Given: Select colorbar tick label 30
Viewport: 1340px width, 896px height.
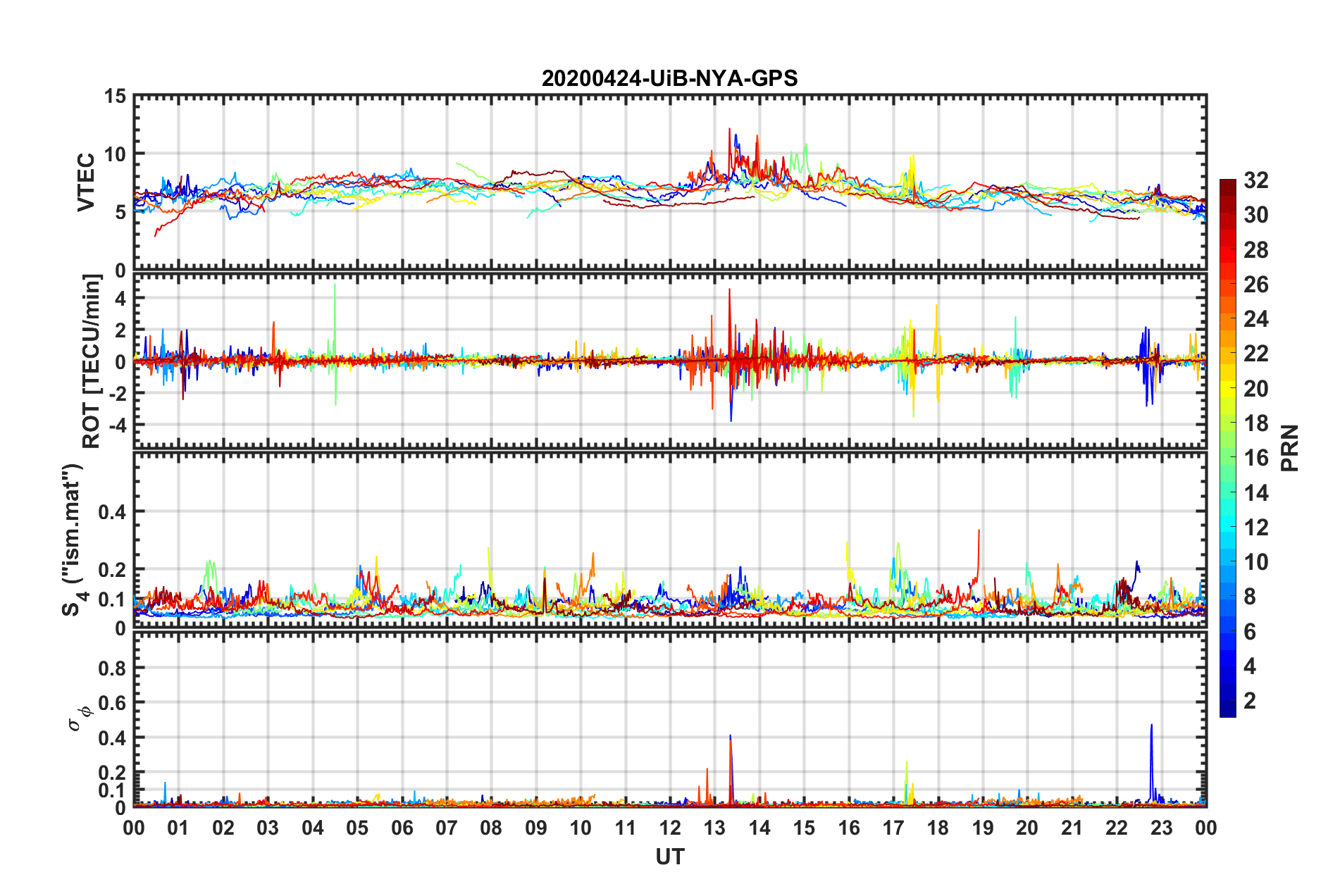Looking at the screenshot, I should pyautogui.click(x=1255, y=215).
